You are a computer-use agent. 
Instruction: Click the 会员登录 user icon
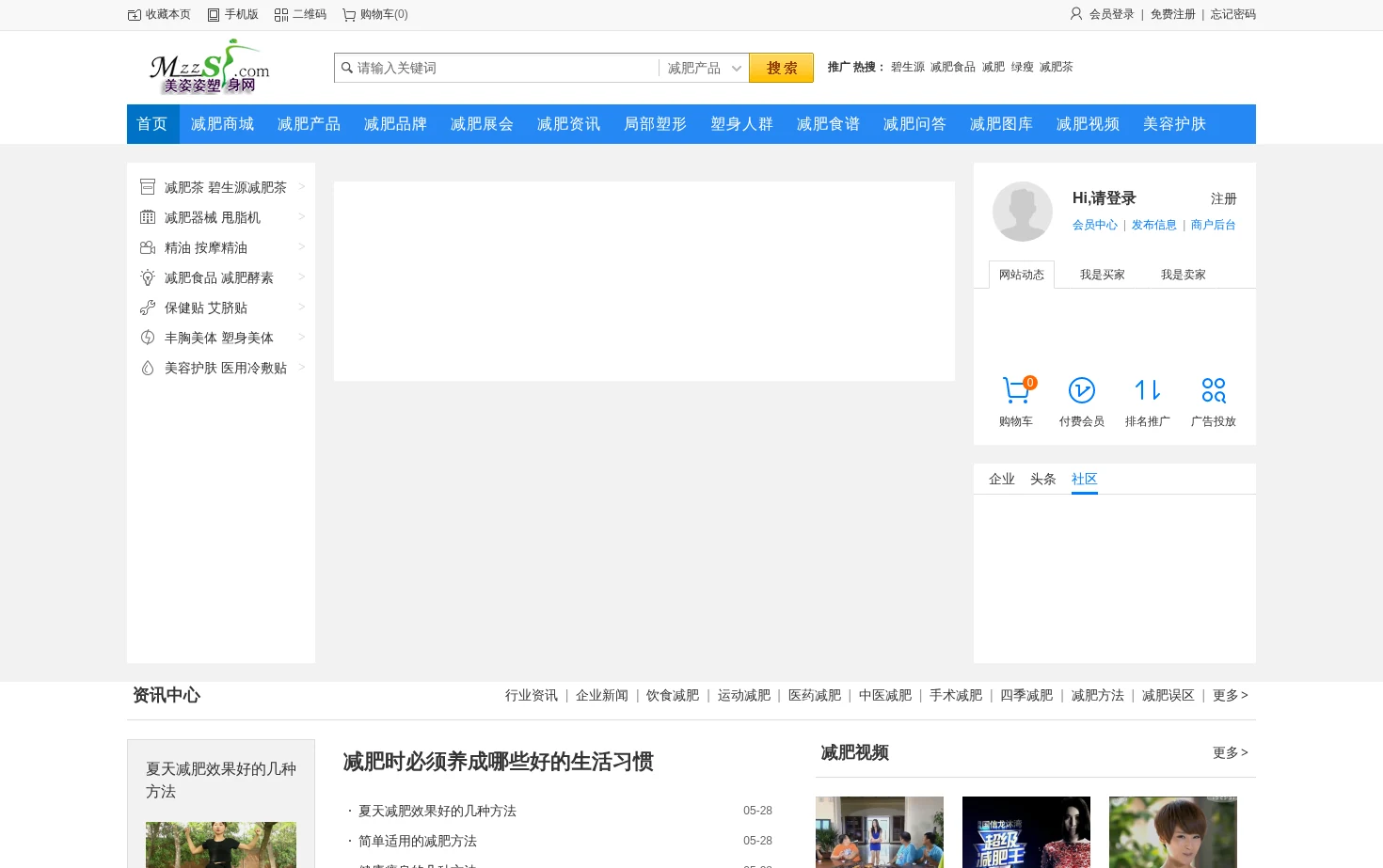tap(1076, 14)
